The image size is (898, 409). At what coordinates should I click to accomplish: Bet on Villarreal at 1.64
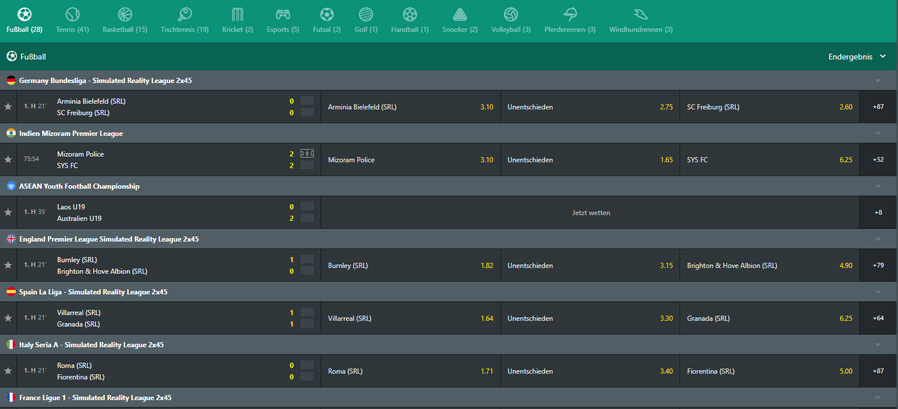(x=411, y=318)
